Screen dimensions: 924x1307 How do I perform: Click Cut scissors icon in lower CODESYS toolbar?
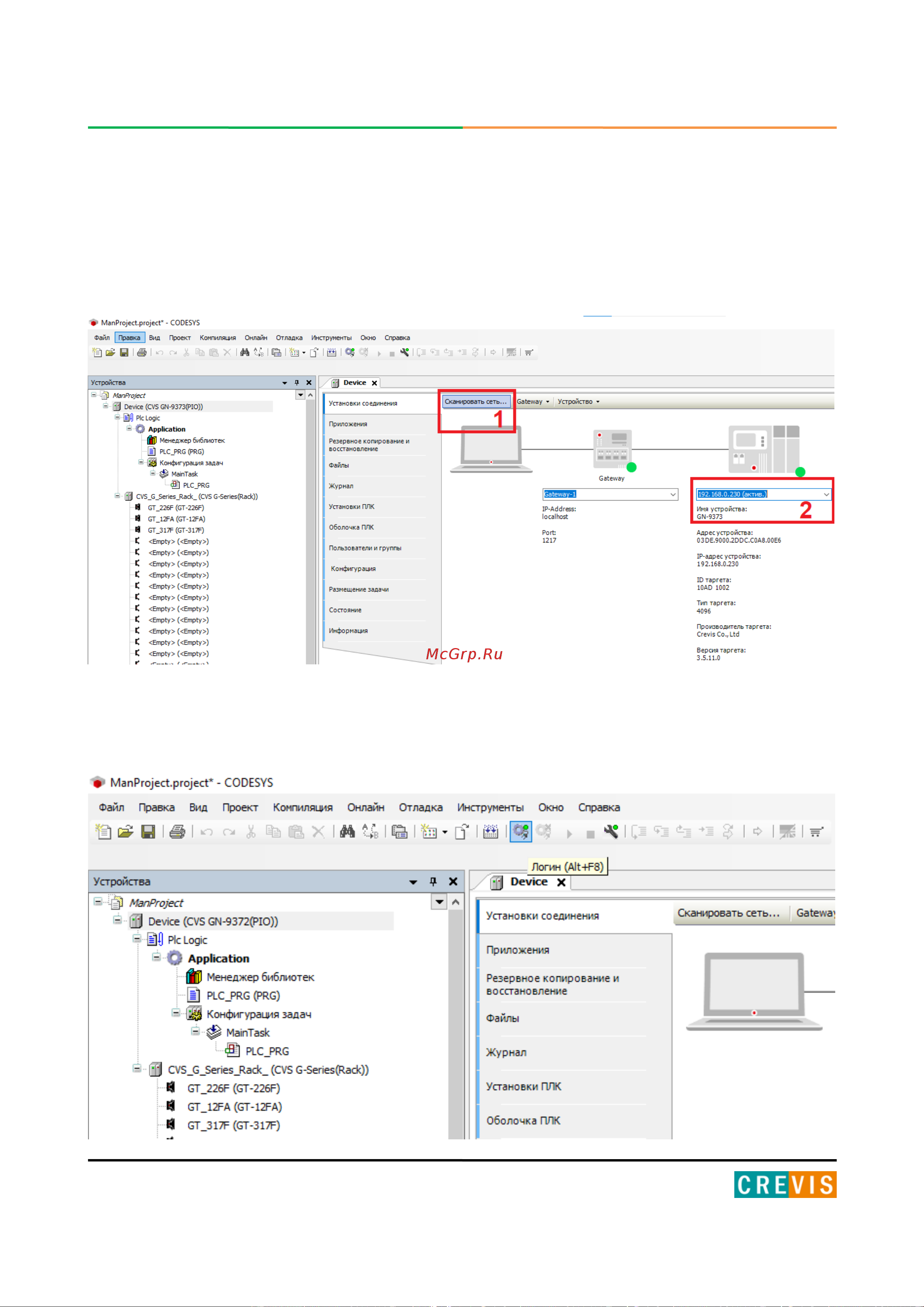click(251, 832)
